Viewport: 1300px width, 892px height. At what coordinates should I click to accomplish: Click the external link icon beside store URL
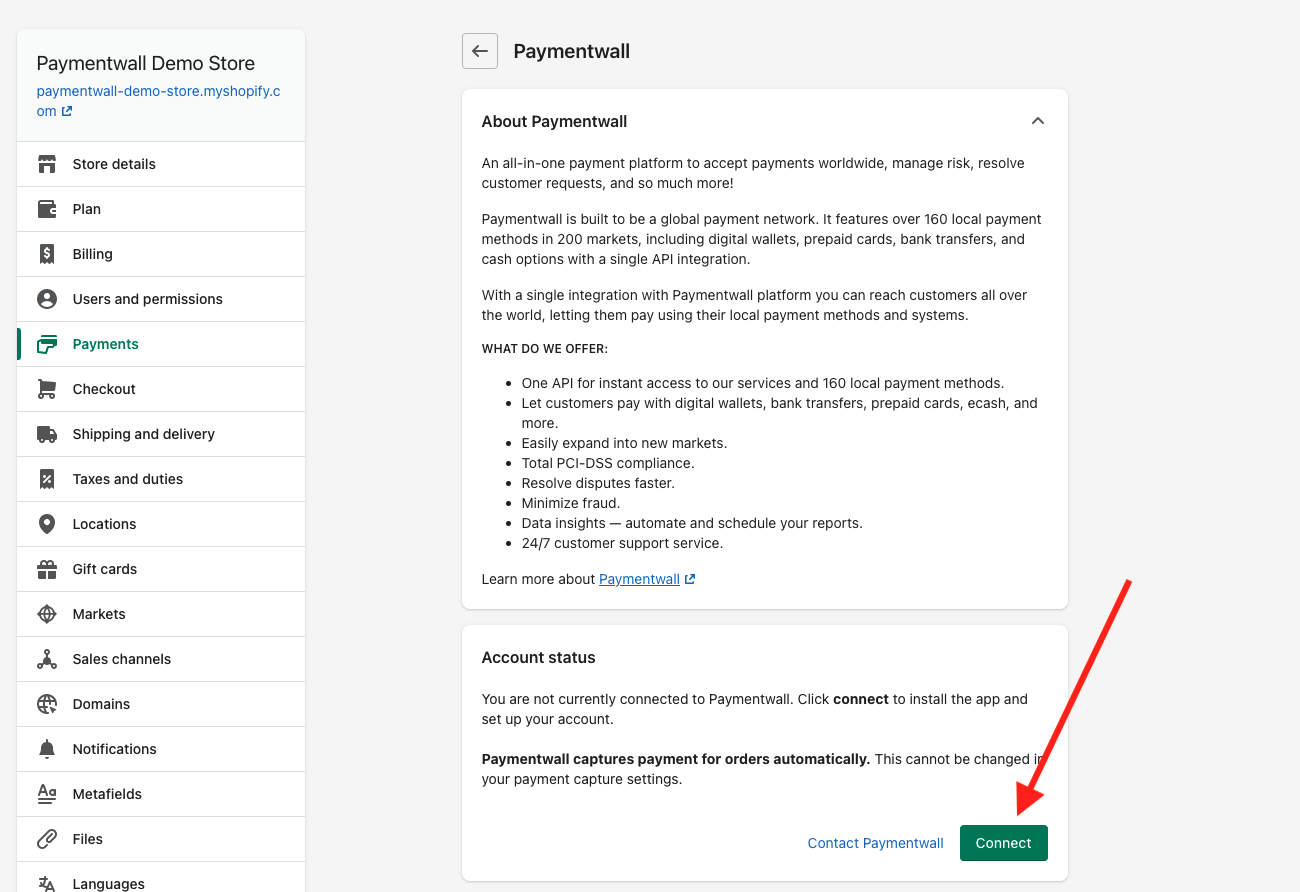67,111
